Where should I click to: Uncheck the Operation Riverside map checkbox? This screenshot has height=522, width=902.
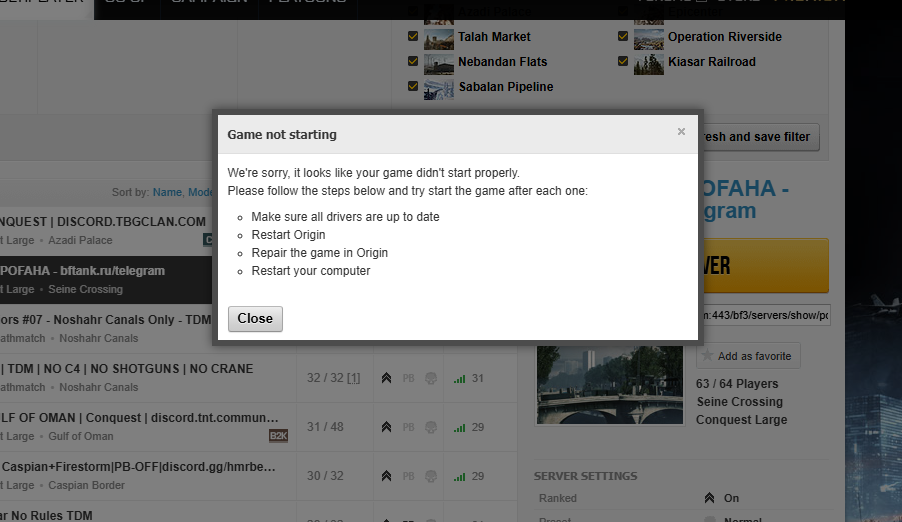pyautogui.click(x=623, y=36)
